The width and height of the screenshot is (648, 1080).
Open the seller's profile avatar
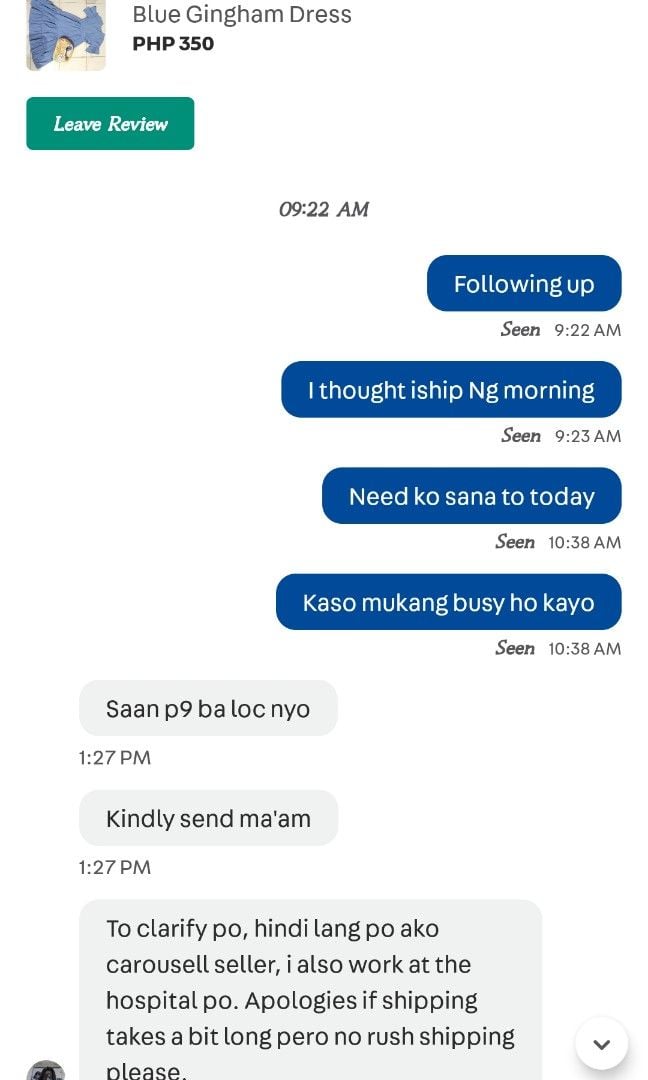[x=46, y=1070]
